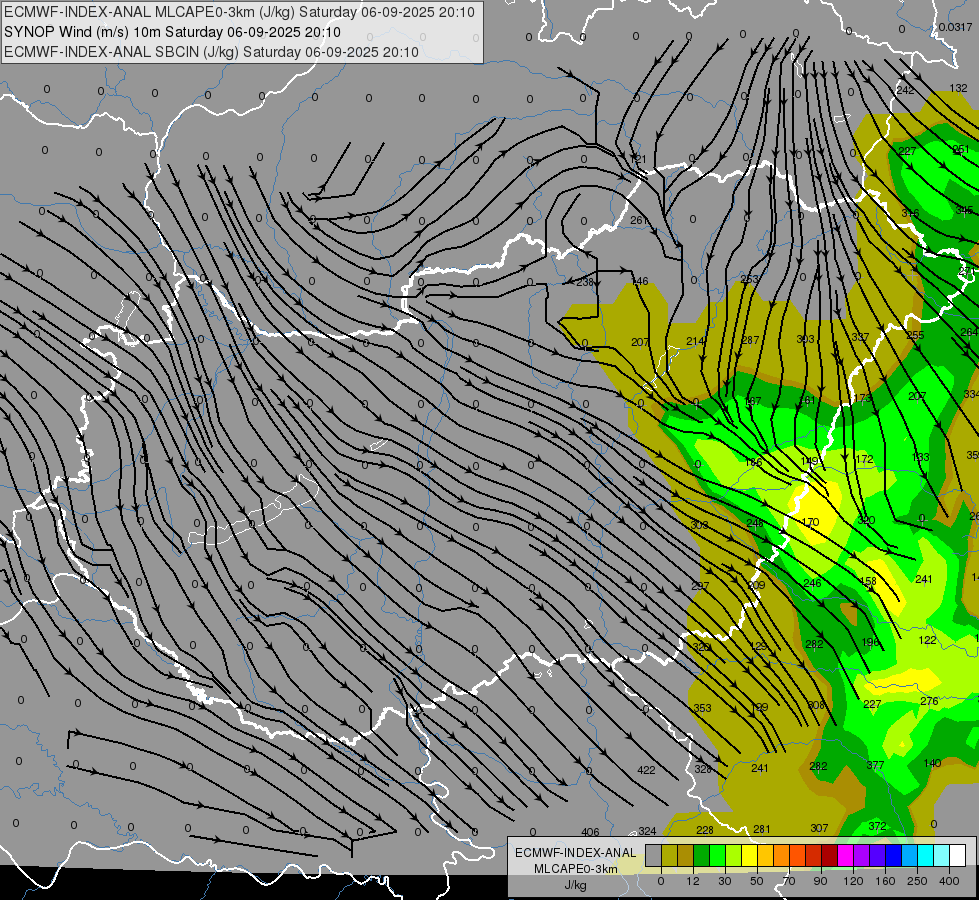
Task: Click the map value 406
Action: (590, 832)
